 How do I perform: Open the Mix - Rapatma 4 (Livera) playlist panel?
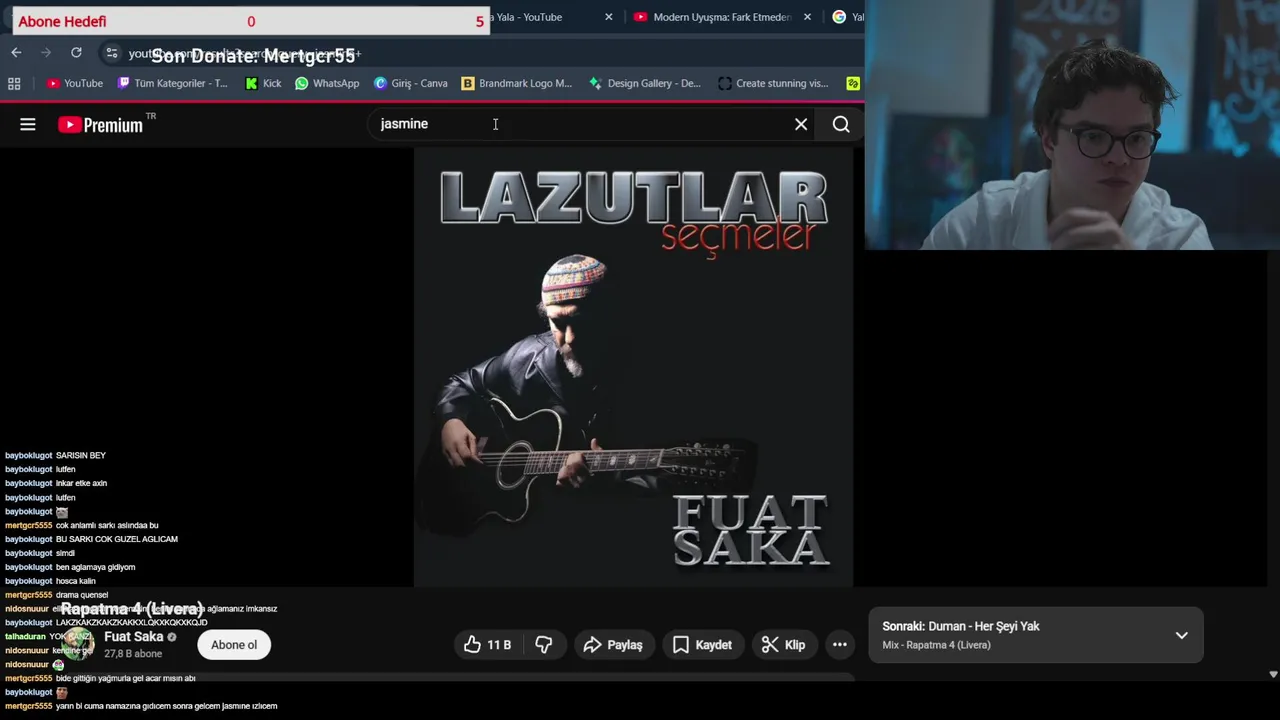click(1035, 635)
